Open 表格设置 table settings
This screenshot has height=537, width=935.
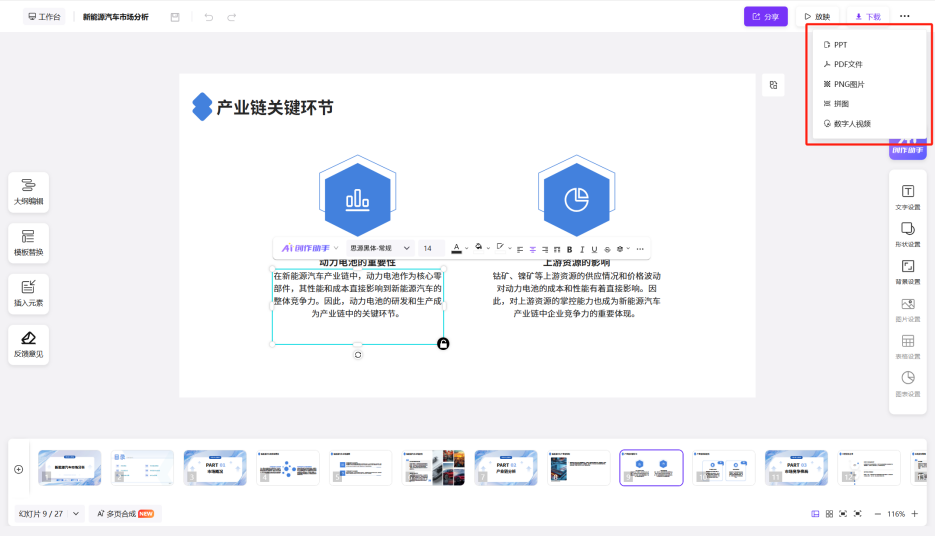click(x=908, y=346)
